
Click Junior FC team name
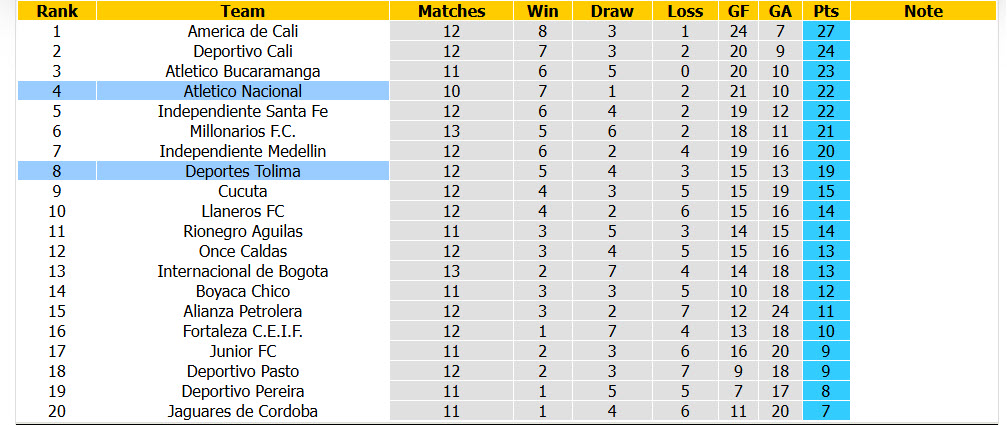point(243,351)
